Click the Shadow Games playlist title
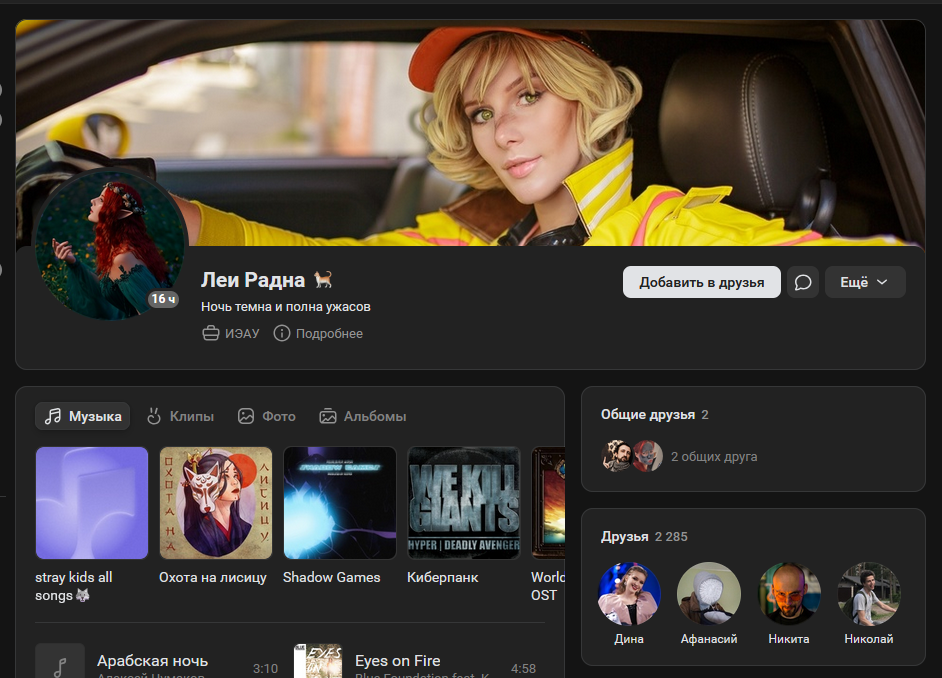942x678 pixels. point(332,577)
